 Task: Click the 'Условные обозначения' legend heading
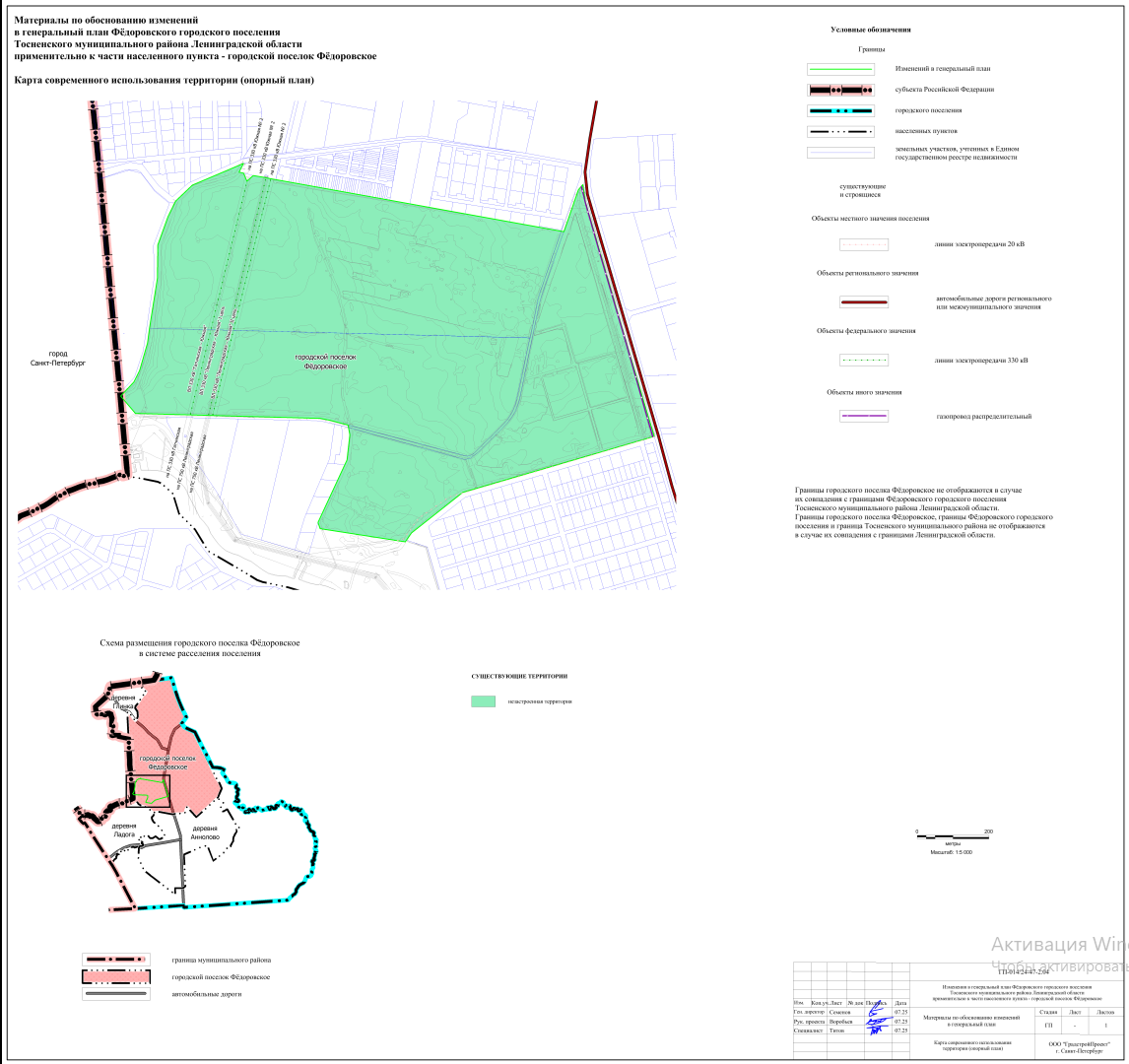pos(870,30)
